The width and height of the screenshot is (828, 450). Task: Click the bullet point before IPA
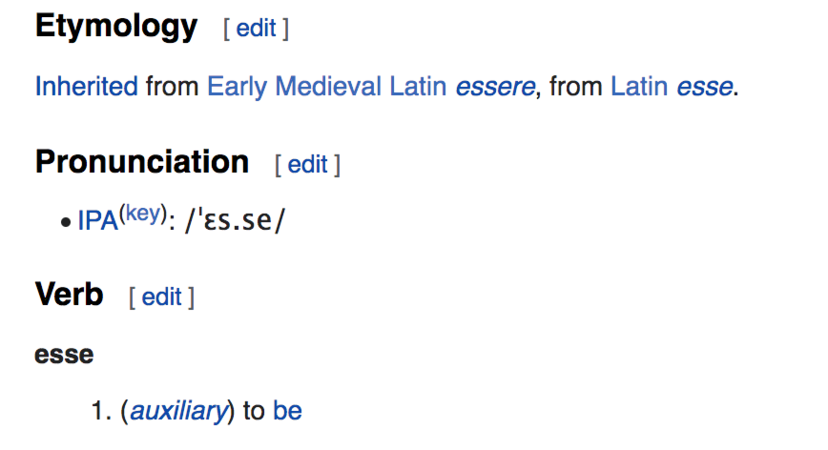point(66,222)
